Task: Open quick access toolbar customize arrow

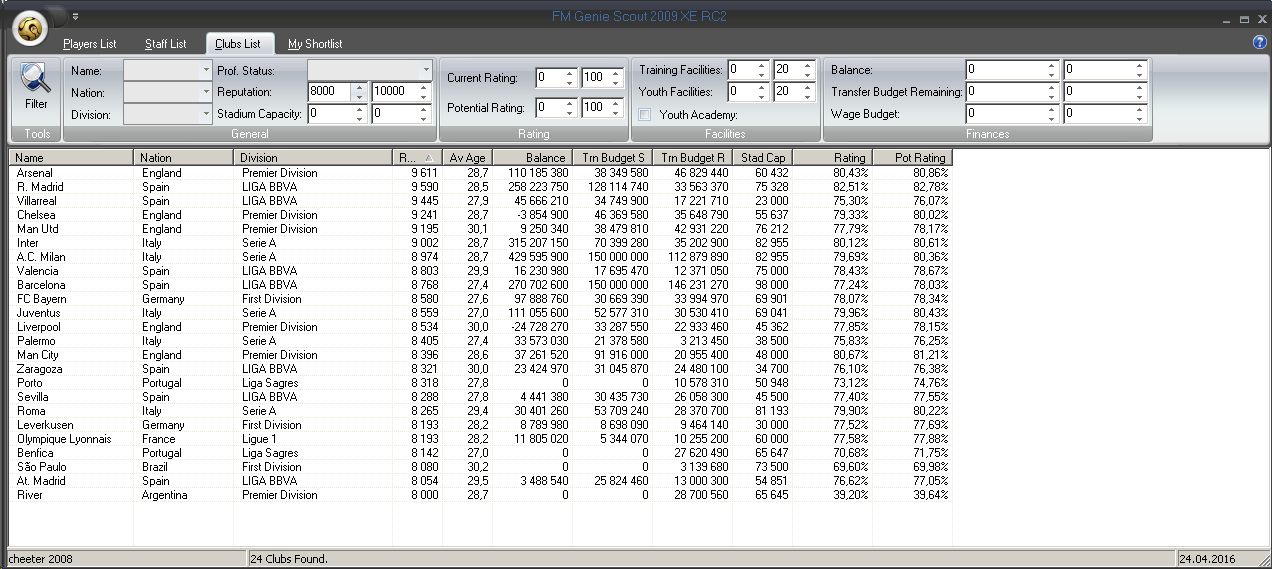Action: (76, 16)
